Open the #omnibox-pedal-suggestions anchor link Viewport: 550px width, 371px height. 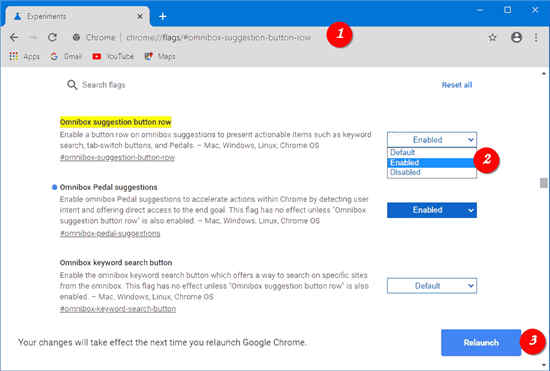pyautogui.click(x=110, y=234)
